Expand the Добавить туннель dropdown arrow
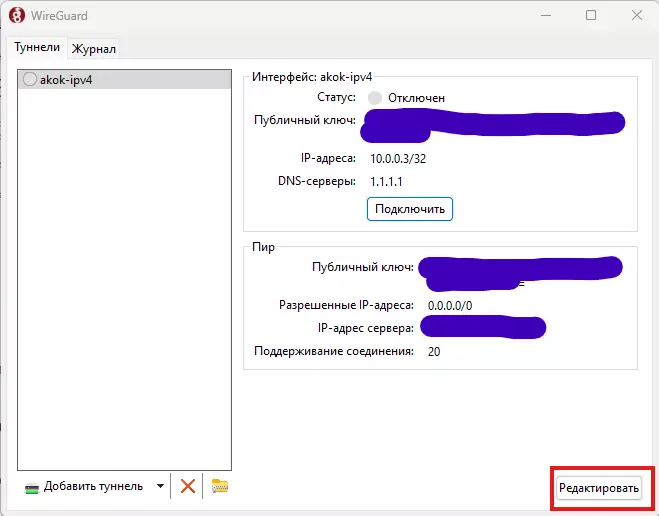Viewport: 659px width, 516px height. [x=160, y=486]
